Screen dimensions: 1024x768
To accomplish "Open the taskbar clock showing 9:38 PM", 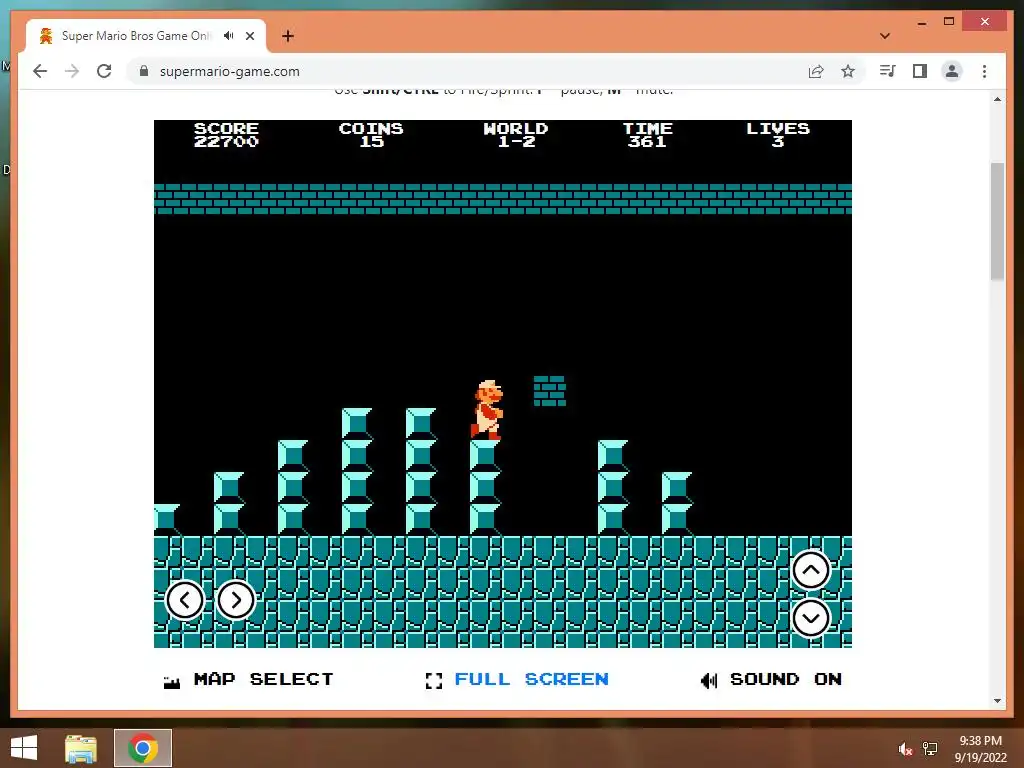I will pos(981,749).
